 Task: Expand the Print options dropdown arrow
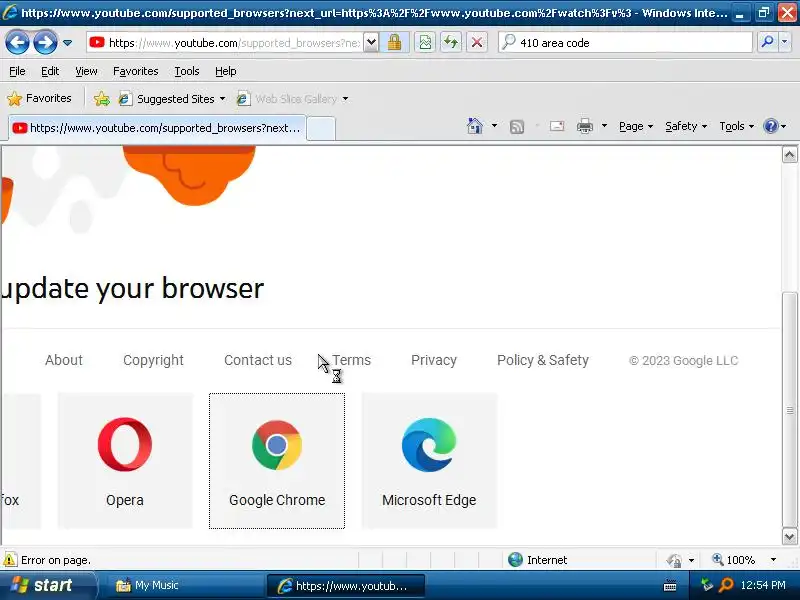(604, 126)
